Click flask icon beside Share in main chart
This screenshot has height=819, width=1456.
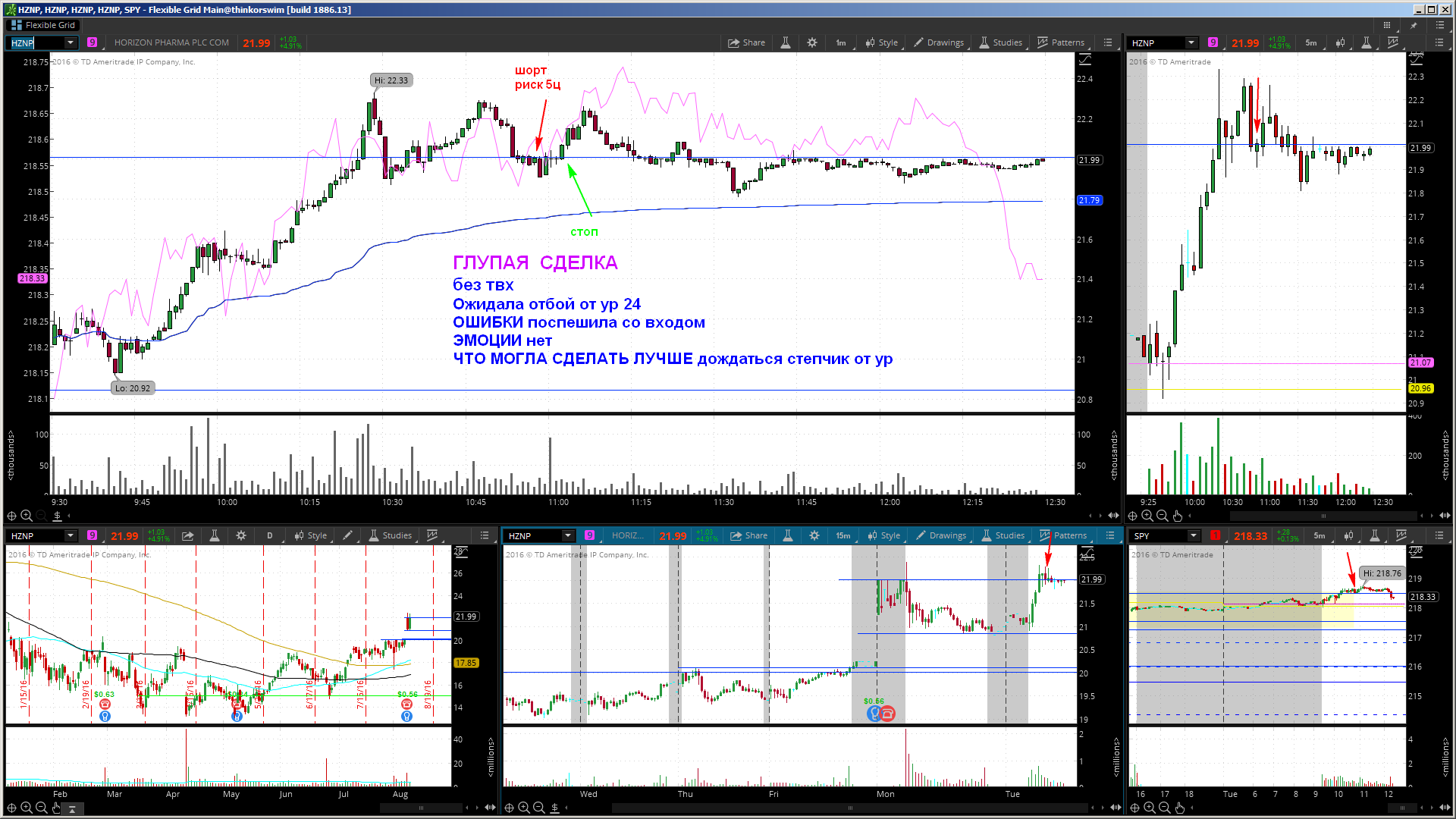[786, 42]
